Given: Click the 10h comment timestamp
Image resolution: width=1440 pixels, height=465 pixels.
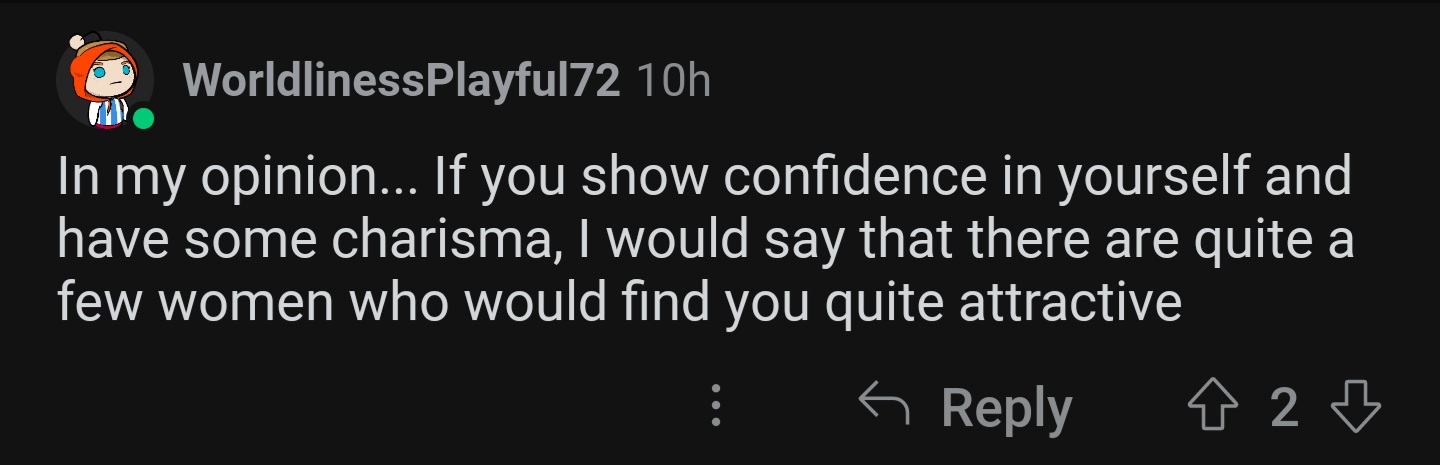Looking at the screenshot, I should 673,81.
